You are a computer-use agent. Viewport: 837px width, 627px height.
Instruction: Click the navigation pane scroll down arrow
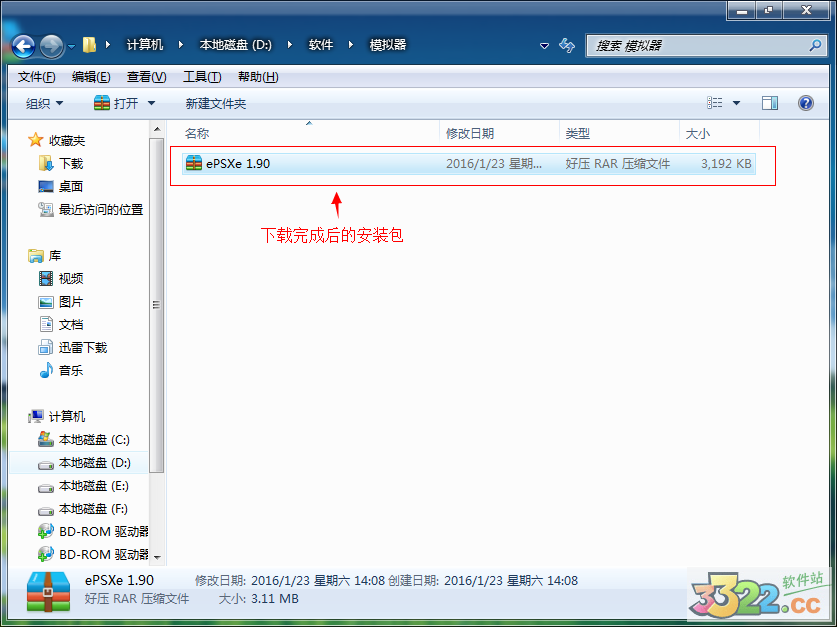pos(156,557)
